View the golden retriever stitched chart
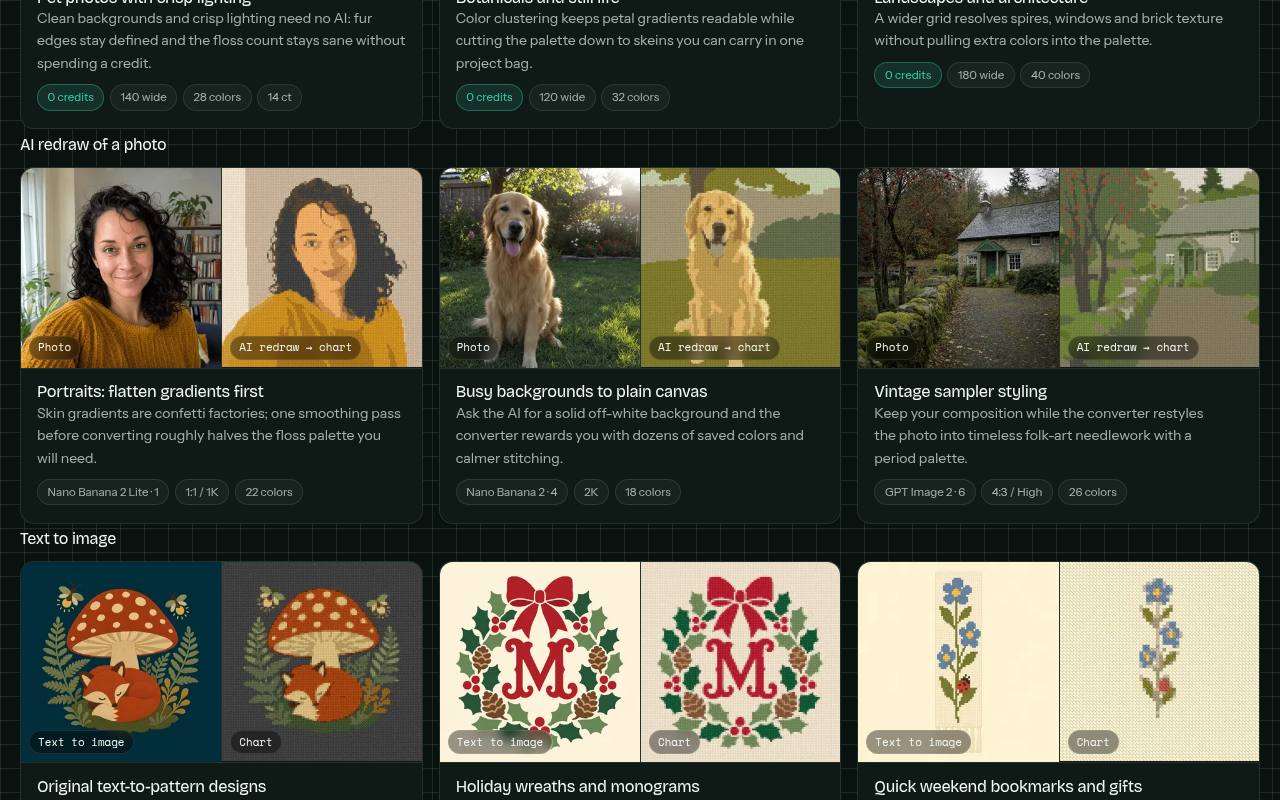Screen dimensions: 1280x800 pyautogui.click(x=741, y=268)
